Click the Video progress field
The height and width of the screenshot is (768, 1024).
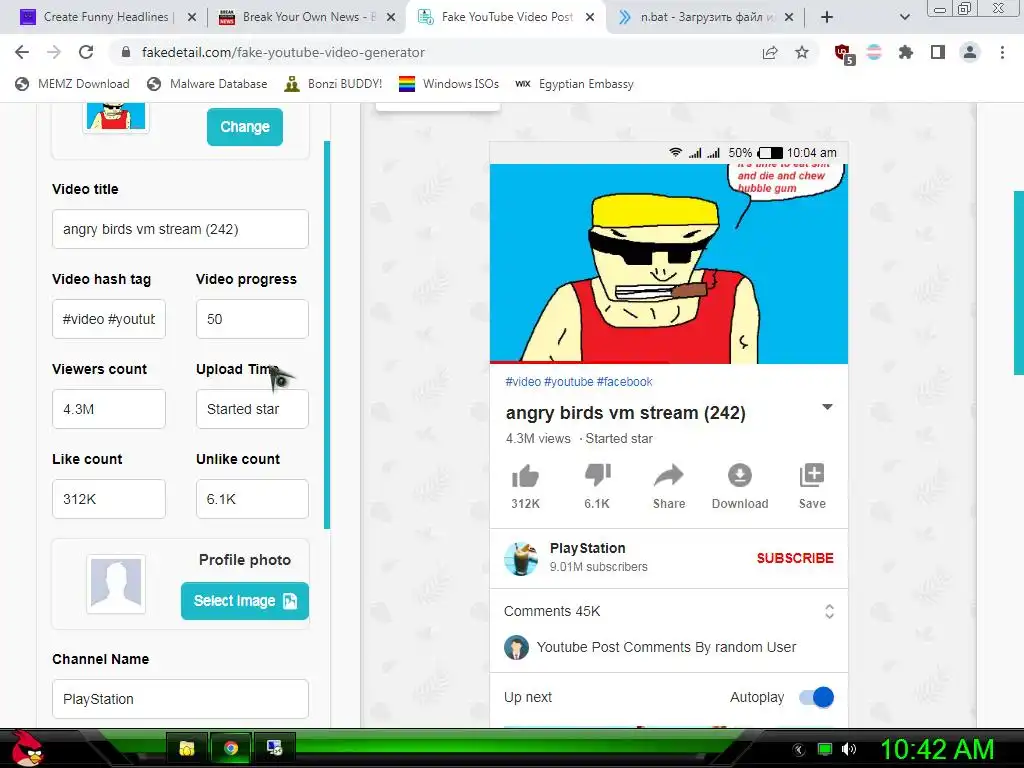pyautogui.click(x=252, y=319)
